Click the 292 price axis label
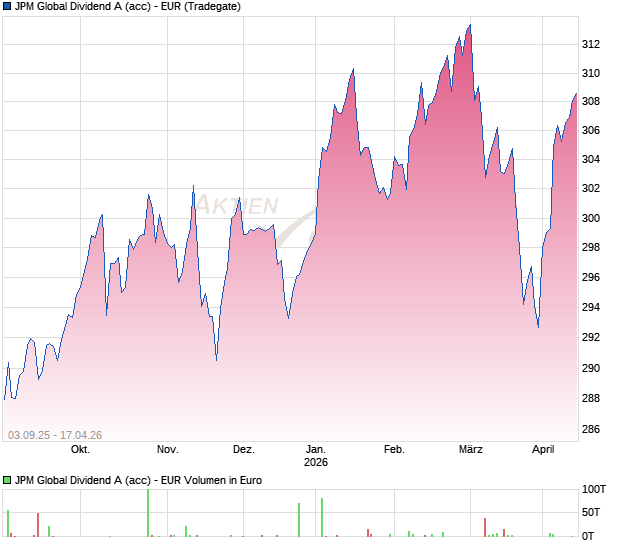Screen dimensions: 620x546 (x=591, y=337)
